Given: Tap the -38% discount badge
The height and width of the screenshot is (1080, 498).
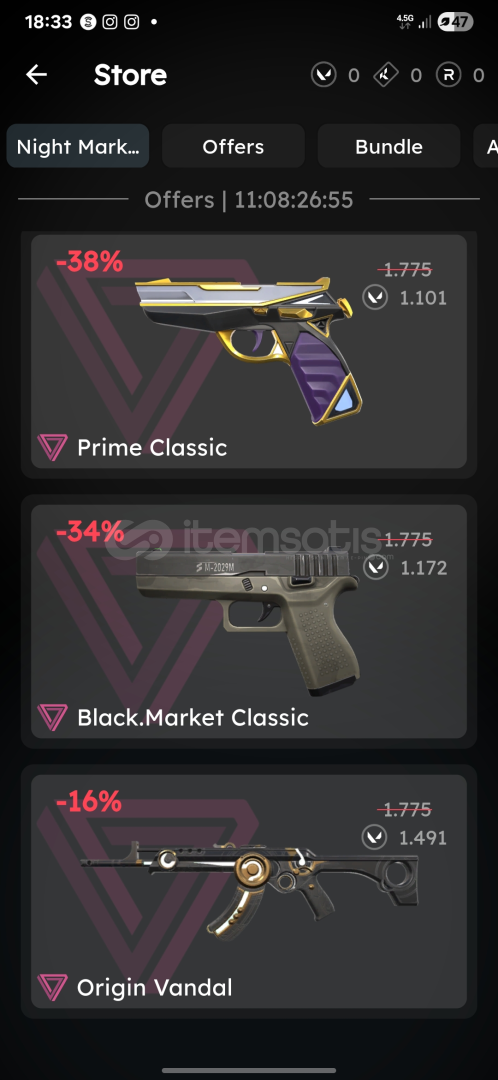Looking at the screenshot, I should pyautogui.click(x=90, y=262).
